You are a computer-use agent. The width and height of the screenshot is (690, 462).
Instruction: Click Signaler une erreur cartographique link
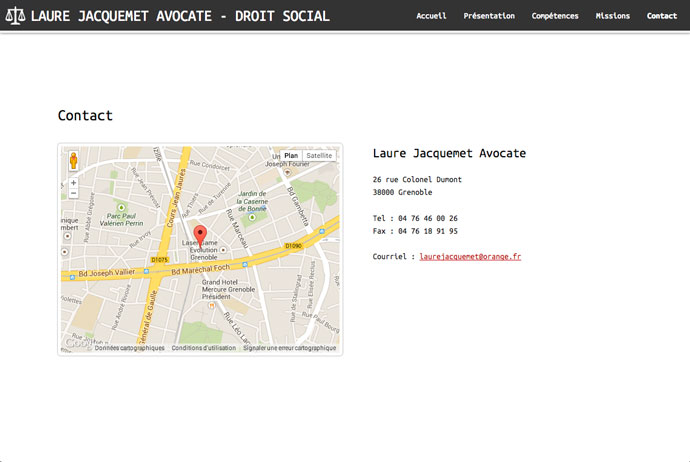pyautogui.click(x=289, y=348)
